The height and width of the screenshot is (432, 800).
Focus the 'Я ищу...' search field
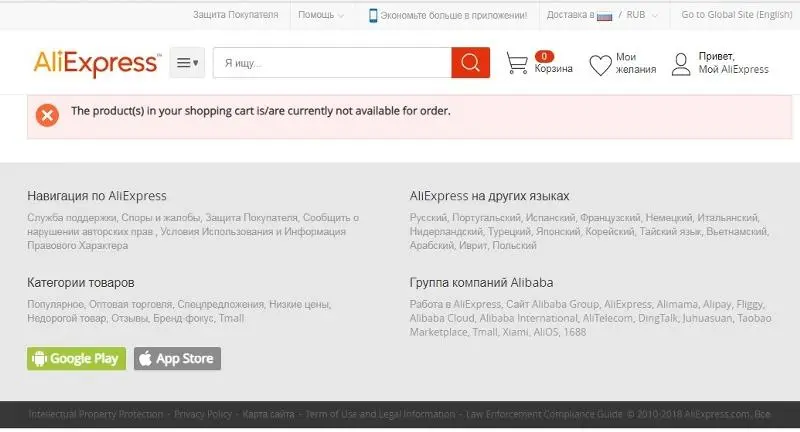click(x=332, y=63)
